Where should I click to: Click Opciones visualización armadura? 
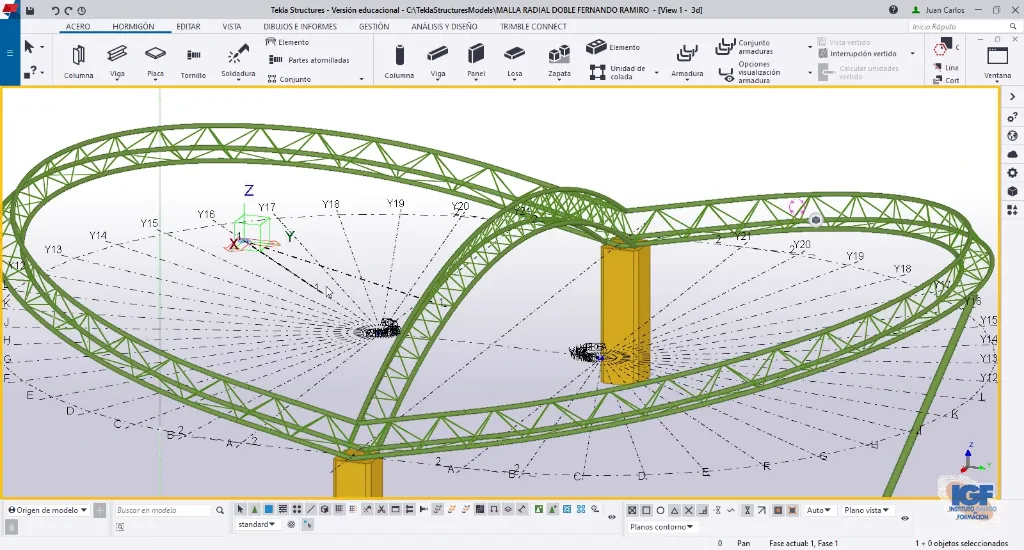click(x=750, y=73)
